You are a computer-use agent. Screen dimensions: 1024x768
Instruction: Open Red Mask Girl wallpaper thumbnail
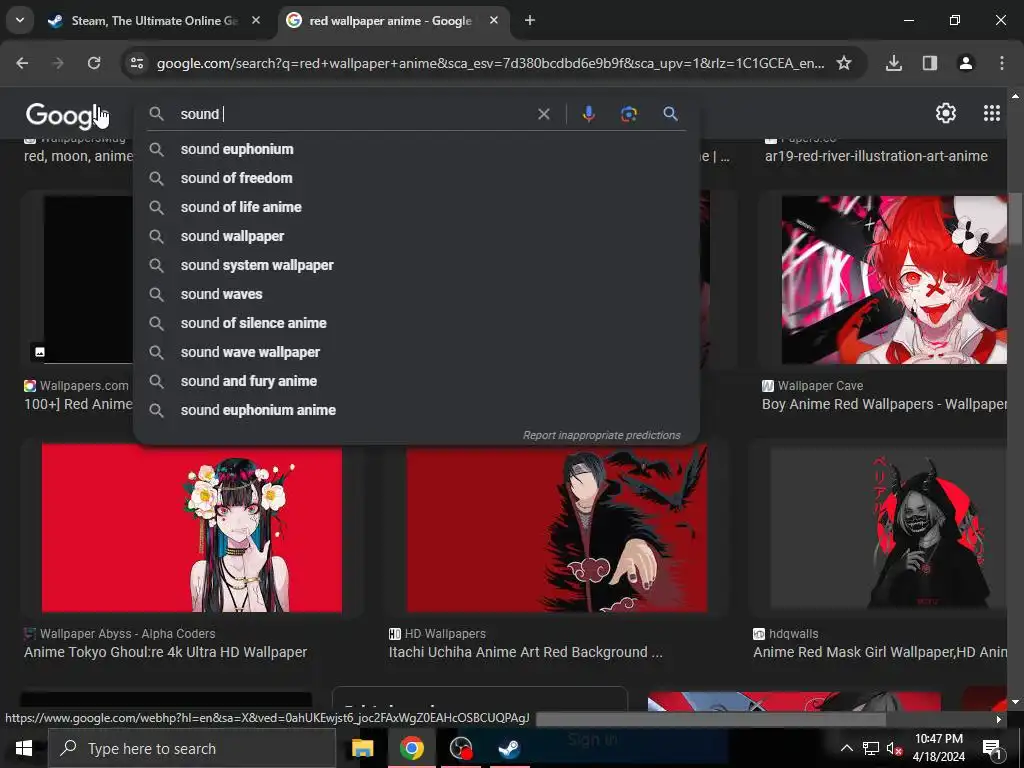(x=888, y=529)
